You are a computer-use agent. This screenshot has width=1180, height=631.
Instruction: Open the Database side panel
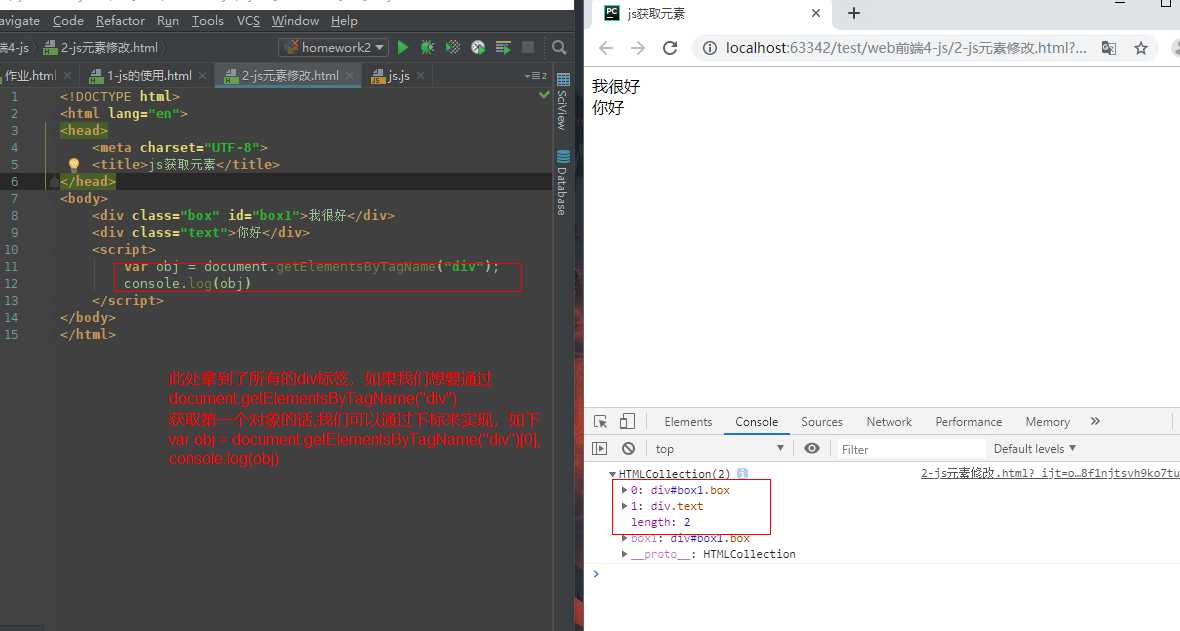[x=562, y=183]
